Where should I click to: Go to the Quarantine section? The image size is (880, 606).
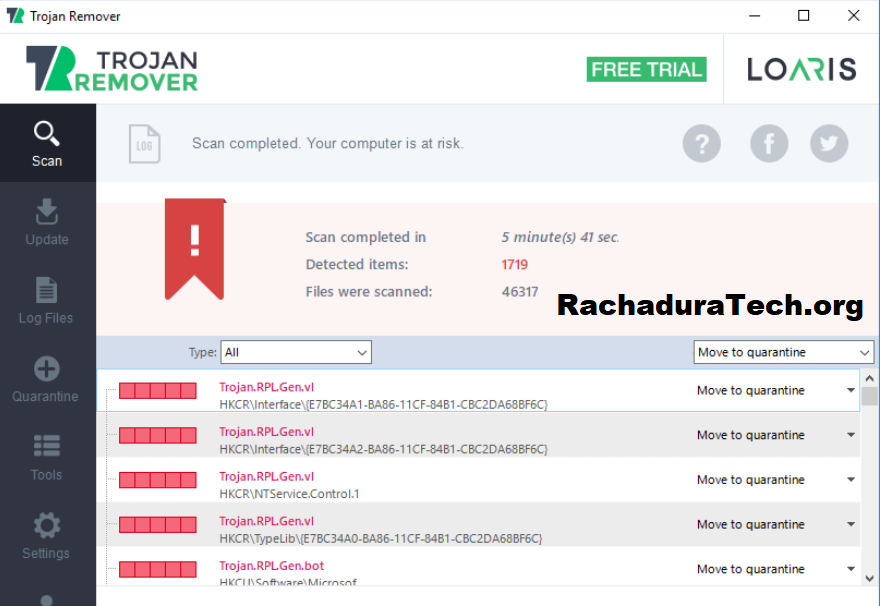pos(46,379)
